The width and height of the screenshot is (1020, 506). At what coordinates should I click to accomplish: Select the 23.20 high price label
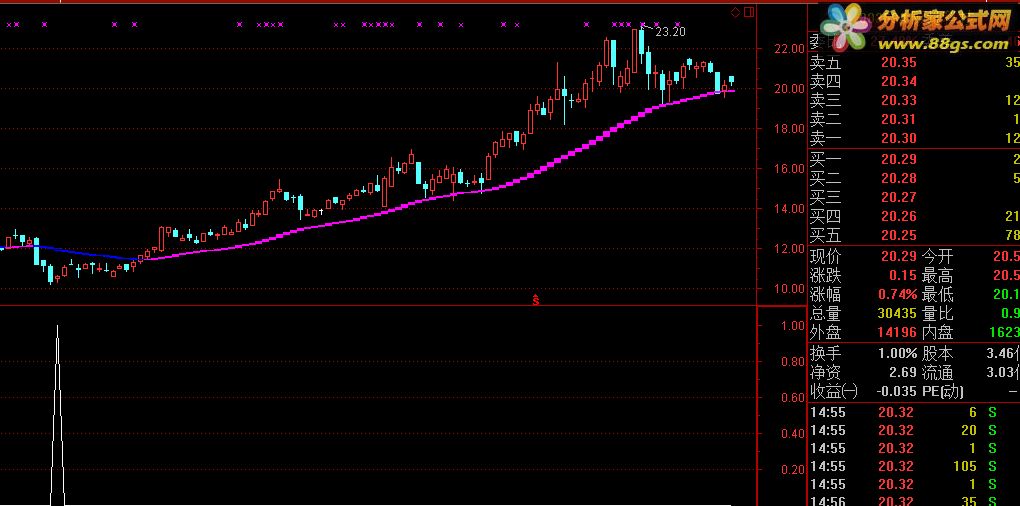click(669, 31)
